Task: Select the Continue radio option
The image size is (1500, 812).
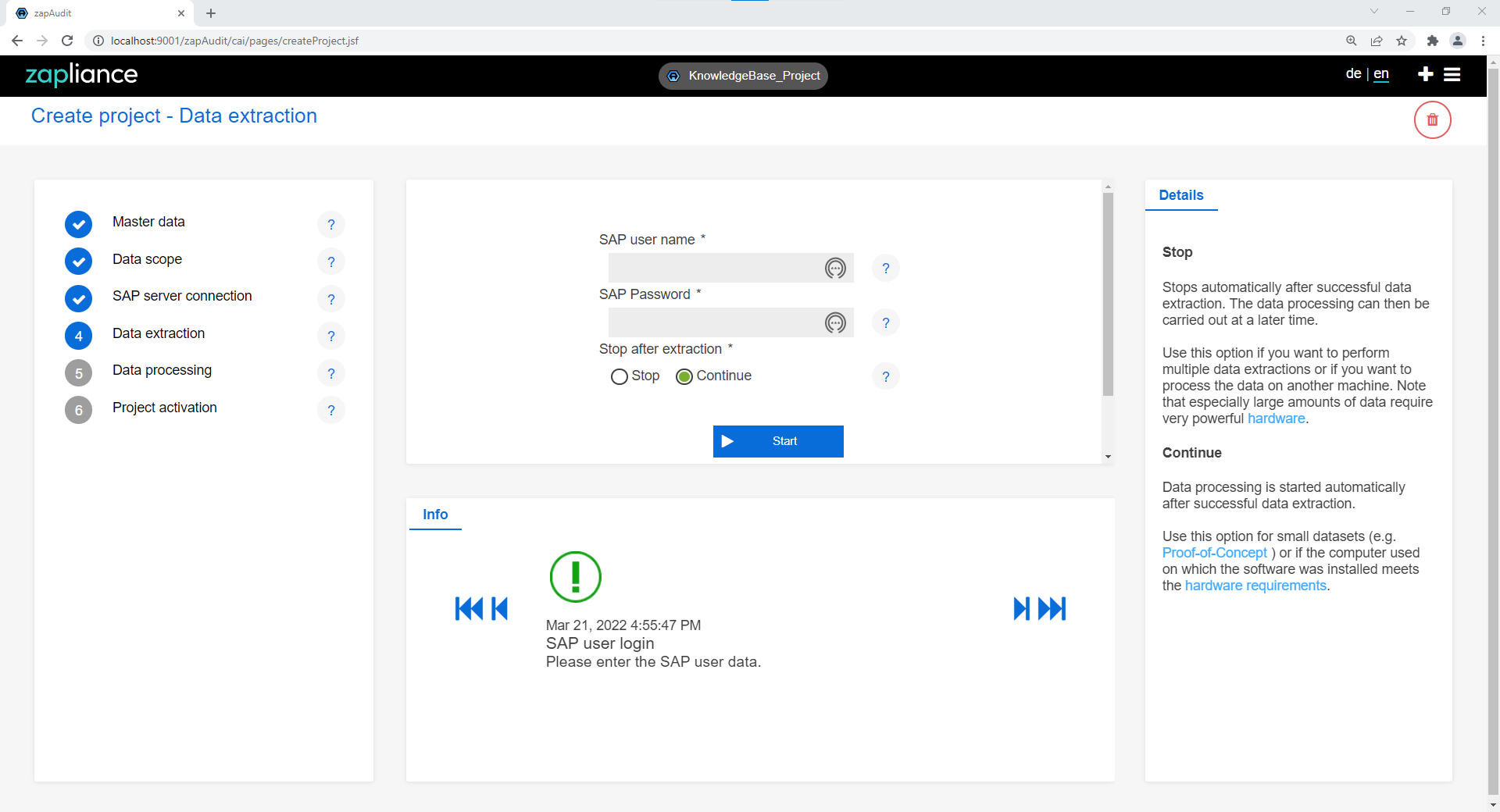Action: [684, 377]
